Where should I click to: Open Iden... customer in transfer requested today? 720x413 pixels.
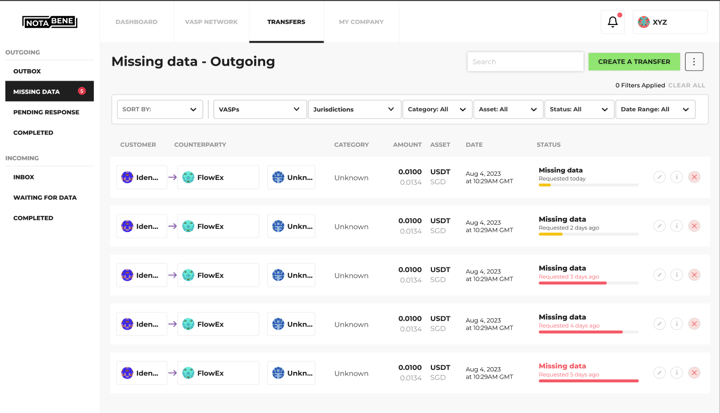point(141,177)
